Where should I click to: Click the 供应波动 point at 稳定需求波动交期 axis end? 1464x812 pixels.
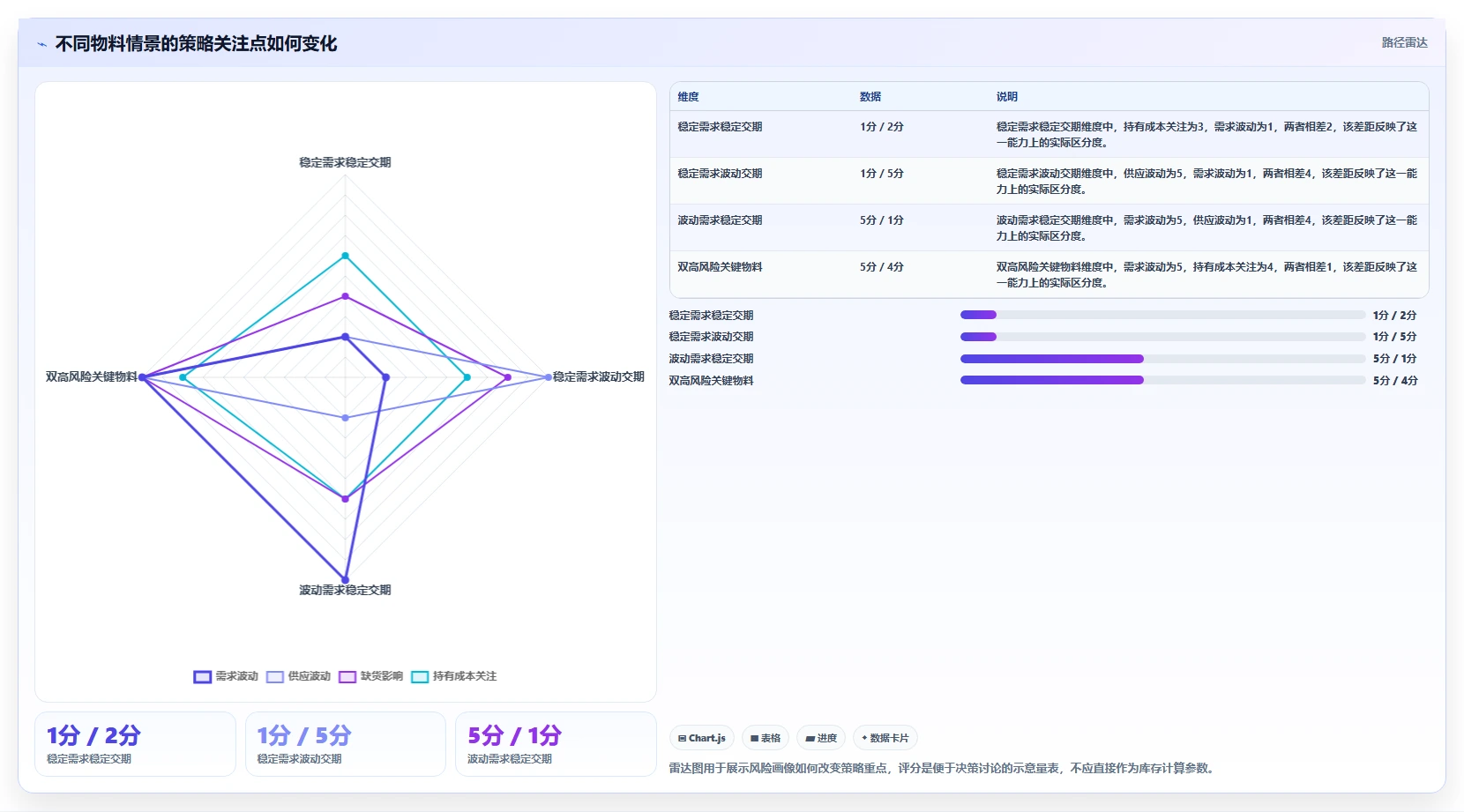(x=548, y=377)
